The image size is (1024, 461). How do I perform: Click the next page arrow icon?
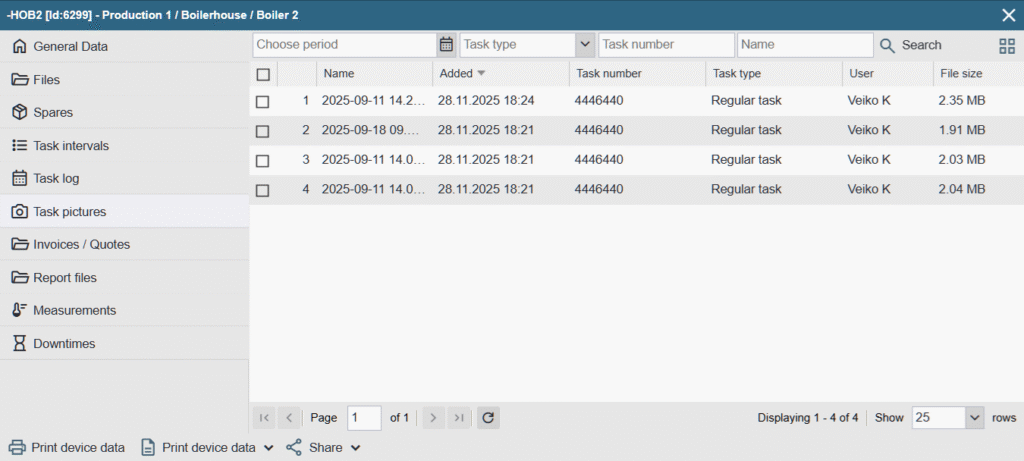(432, 417)
